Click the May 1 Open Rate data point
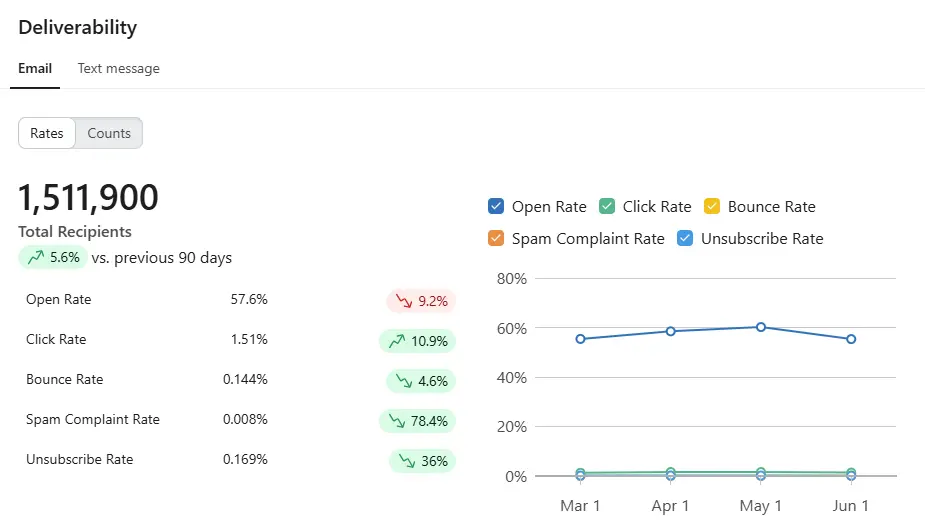925x523 pixels. tap(761, 327)
